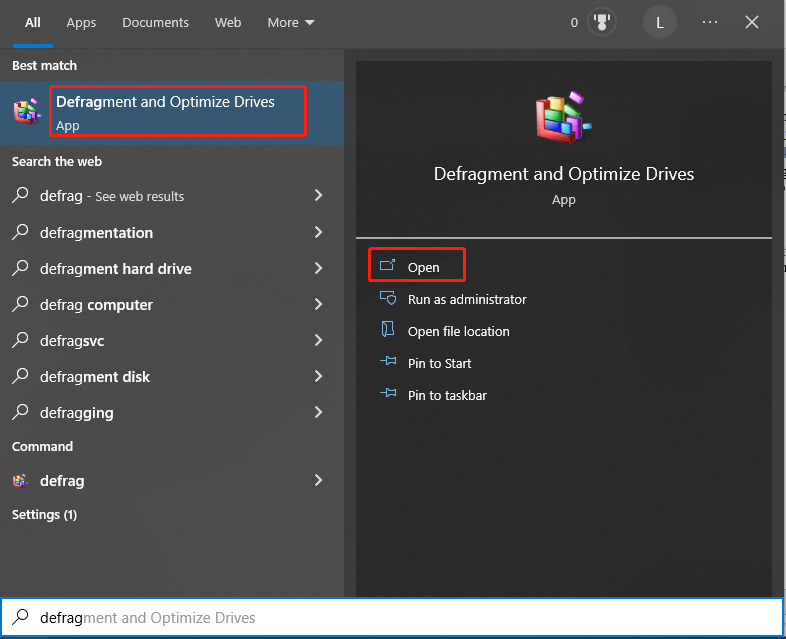Expand the 'defragging' arrow

pyautogui.click(x=318, y=412)
